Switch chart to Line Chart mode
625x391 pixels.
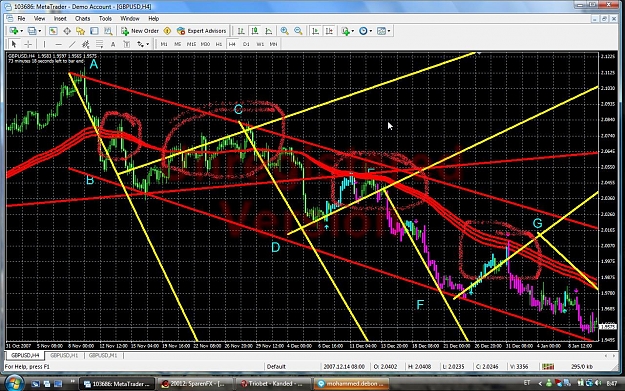point(269,31)
